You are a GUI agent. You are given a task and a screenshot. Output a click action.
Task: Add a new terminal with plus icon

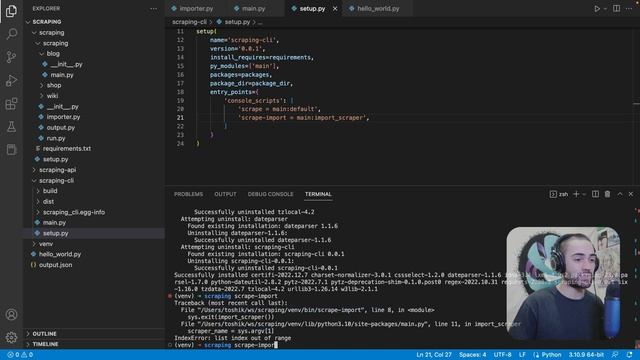[576, 194]
